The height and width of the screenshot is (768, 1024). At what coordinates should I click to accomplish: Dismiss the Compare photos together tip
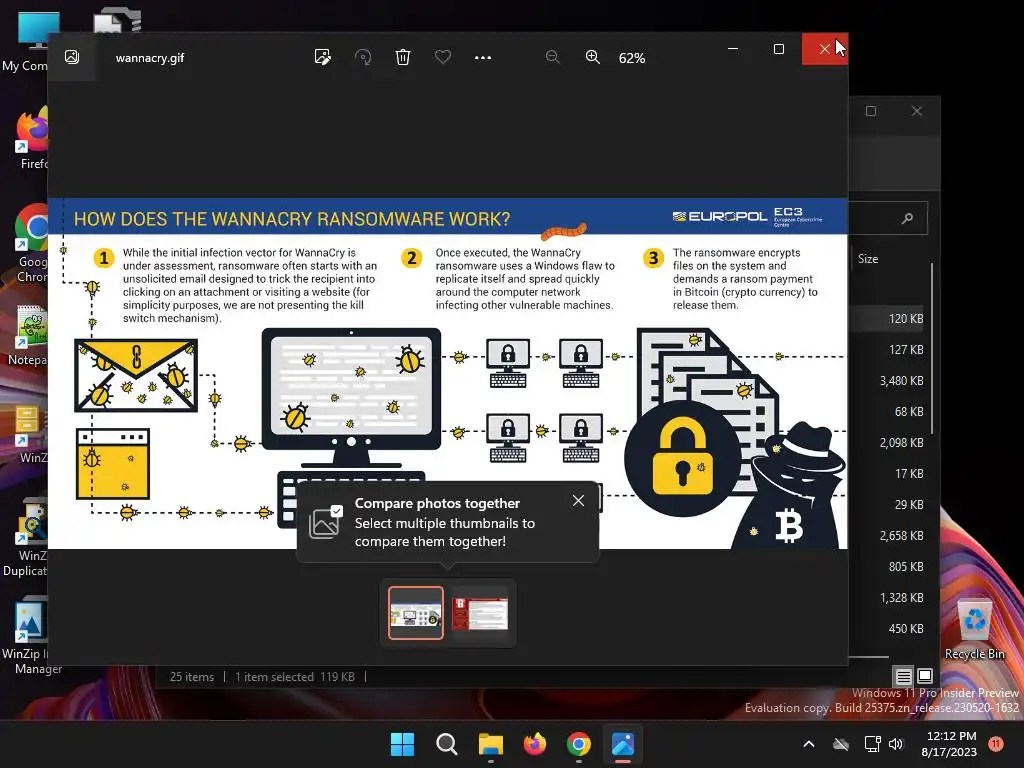click(578, 501)
